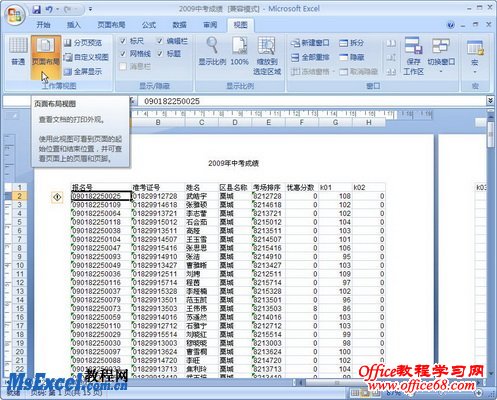Click the Reset Window Position icon

pyautogui.click(x=391, y=71)
